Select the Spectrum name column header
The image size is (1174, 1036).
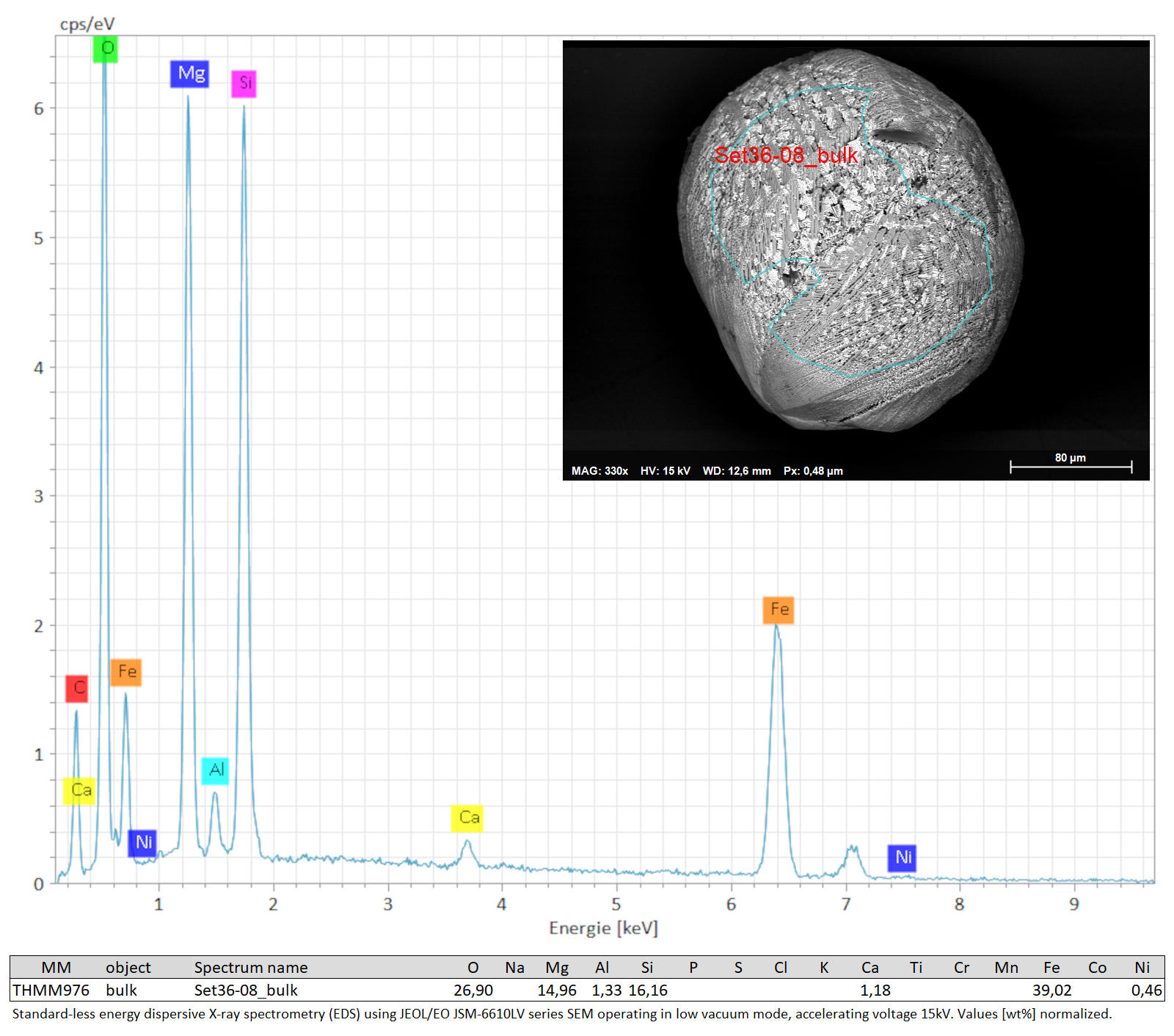point(251,968)
